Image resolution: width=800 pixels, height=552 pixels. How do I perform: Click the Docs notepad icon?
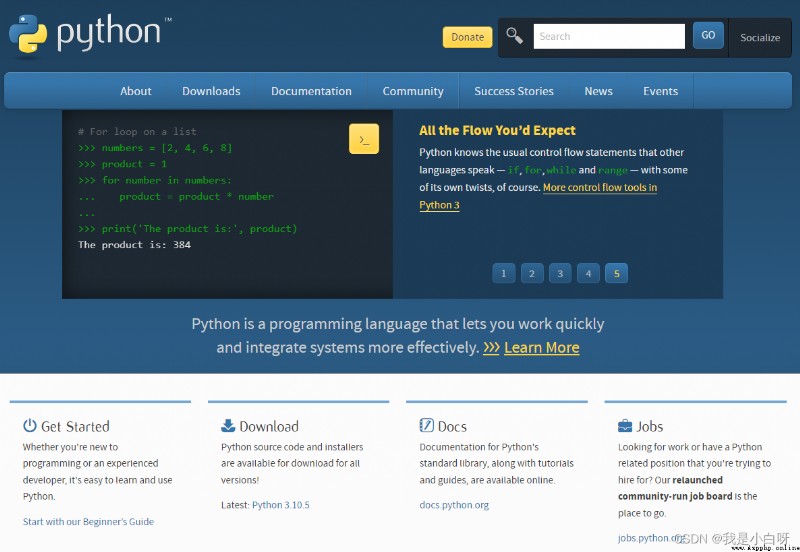pyautogui.click(x=427, y=425)
